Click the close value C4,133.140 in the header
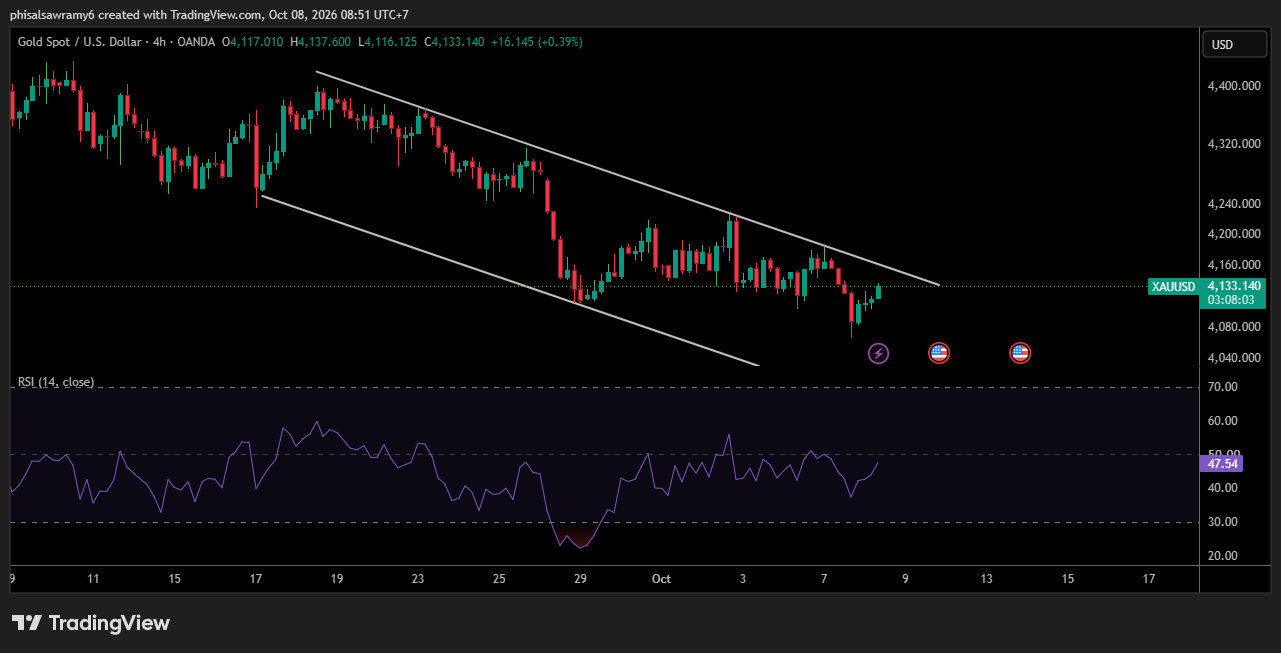This screenshot has height=653, width=1281. click(454, 42)
